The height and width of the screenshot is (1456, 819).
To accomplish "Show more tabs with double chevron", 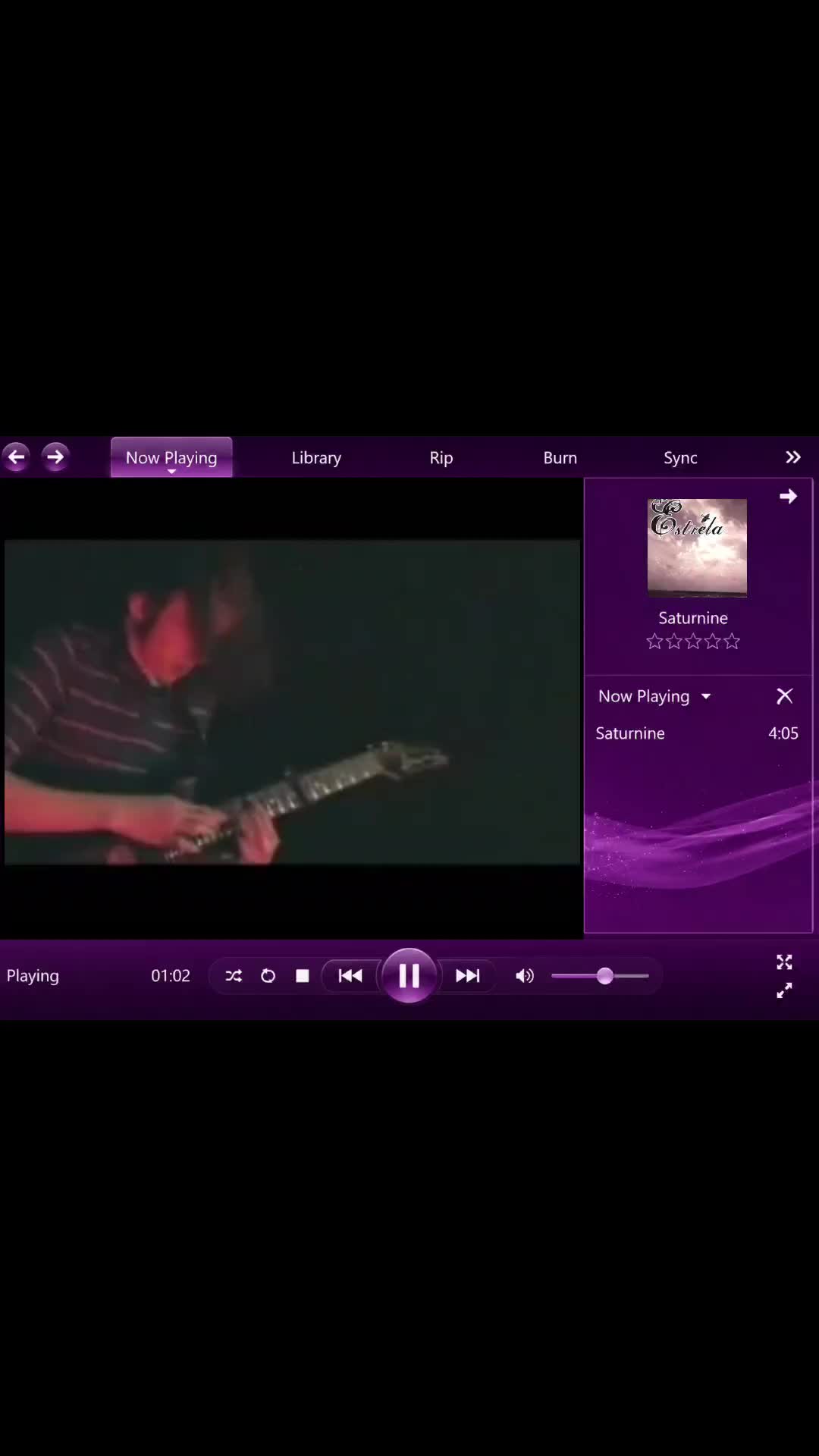I will click(793, 457).
